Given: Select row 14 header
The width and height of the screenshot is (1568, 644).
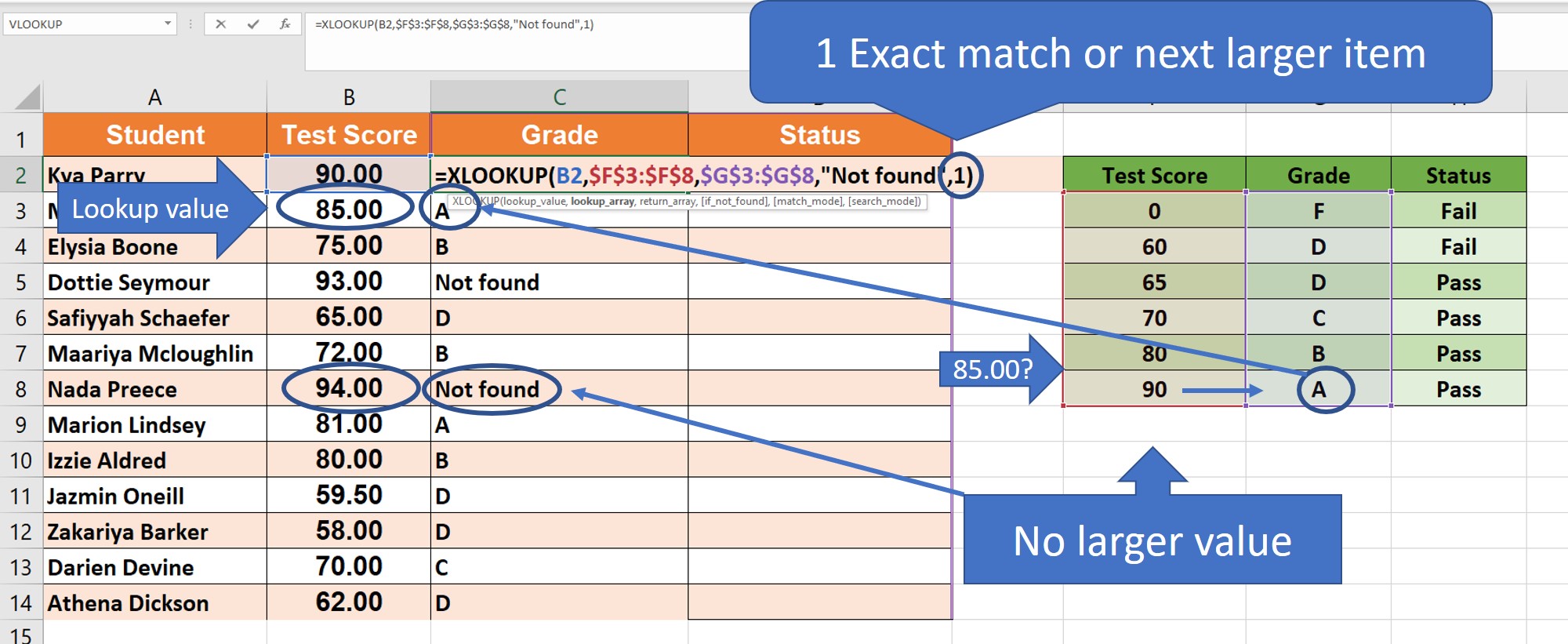Looking at the screenshot, I should 21,603.
